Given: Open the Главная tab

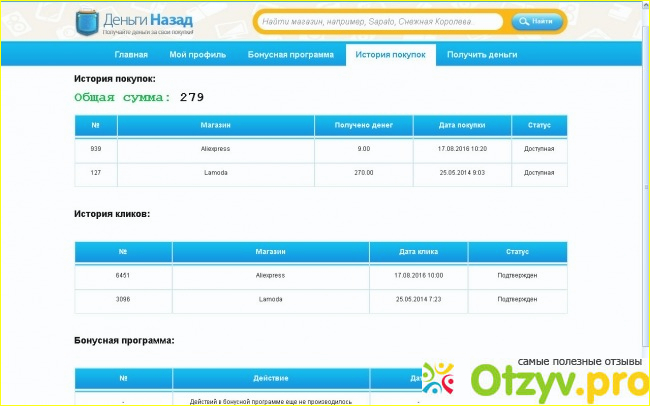Looking at the screenshot, I should (131, 55).
